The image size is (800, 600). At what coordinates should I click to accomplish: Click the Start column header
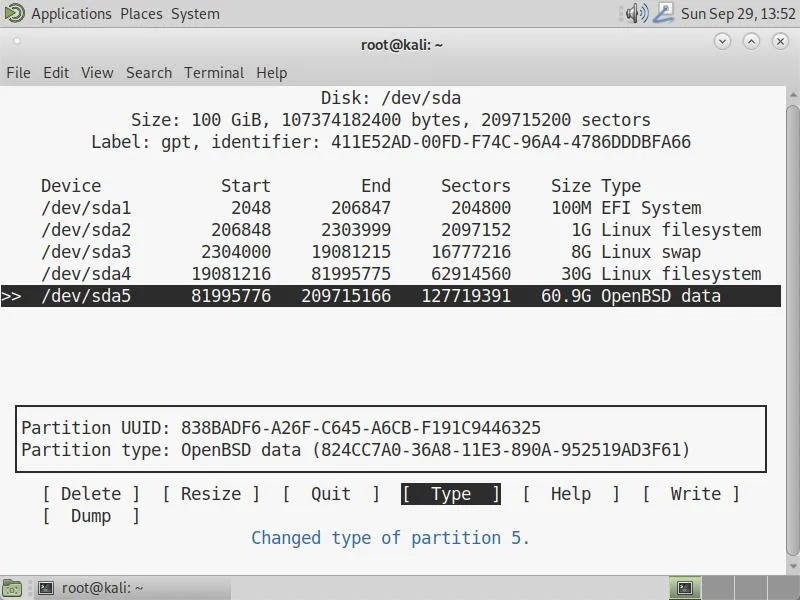(245, 186)
